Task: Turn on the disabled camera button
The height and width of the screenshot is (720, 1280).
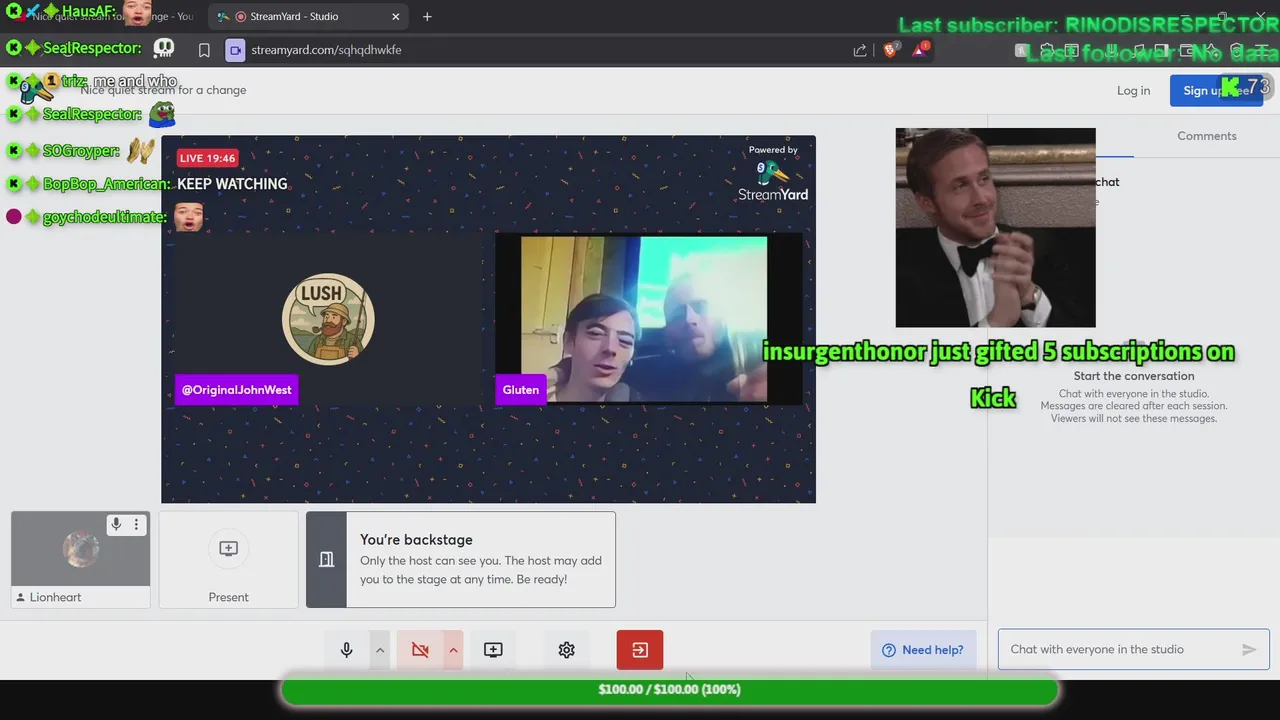Action: point(420,650)
